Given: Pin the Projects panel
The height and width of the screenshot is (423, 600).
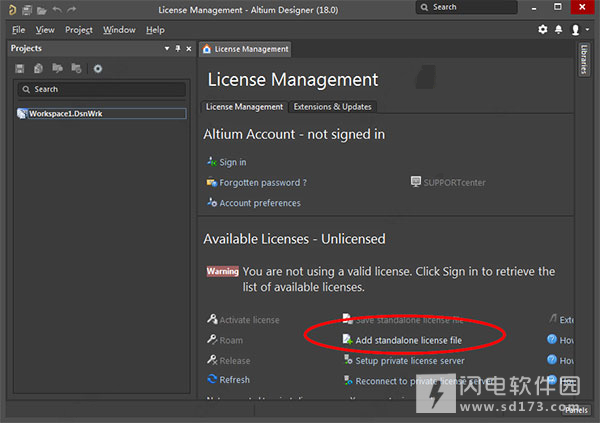Looking at the screenshot, I should 178,48.
